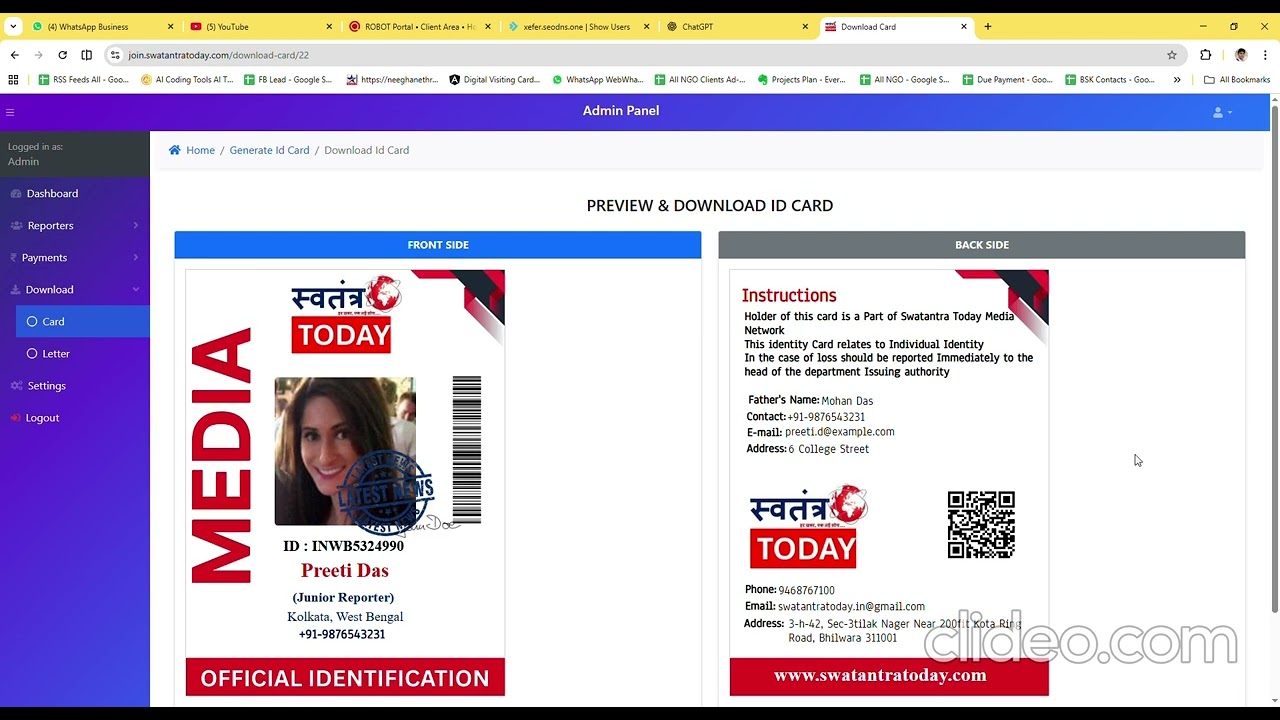Open AI Coding Tools bookmark
This screenshot has width=1280, height=720.
(x=187, y=80)
